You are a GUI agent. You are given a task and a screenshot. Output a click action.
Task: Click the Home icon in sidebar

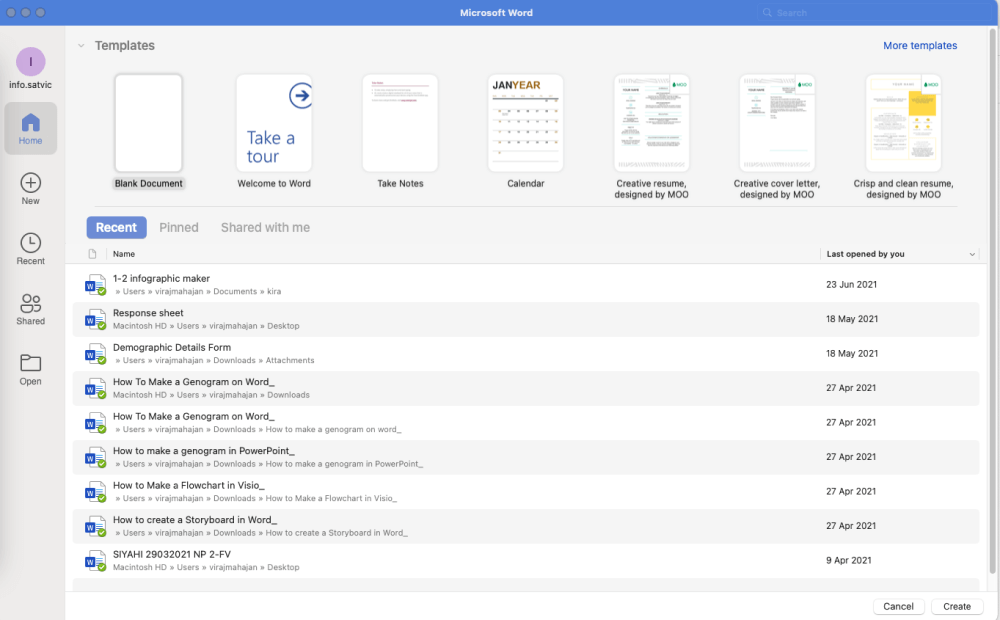coord(31,124)
